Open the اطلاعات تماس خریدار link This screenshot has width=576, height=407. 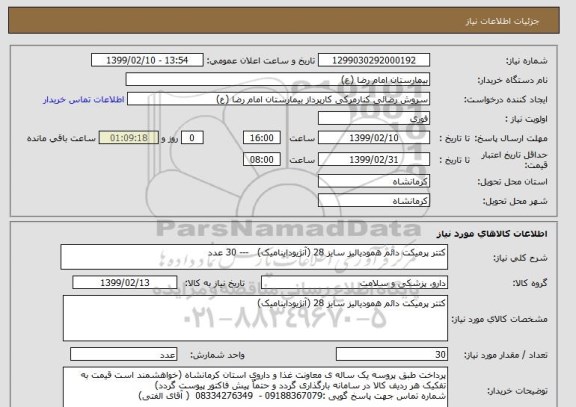84,100
